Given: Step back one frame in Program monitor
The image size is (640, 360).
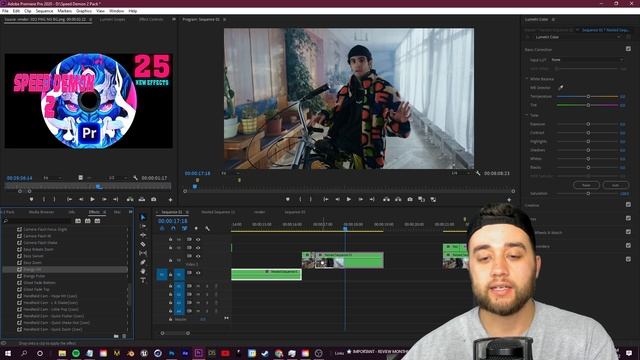Looking at the screenshot, I should (x=337, y=199).
